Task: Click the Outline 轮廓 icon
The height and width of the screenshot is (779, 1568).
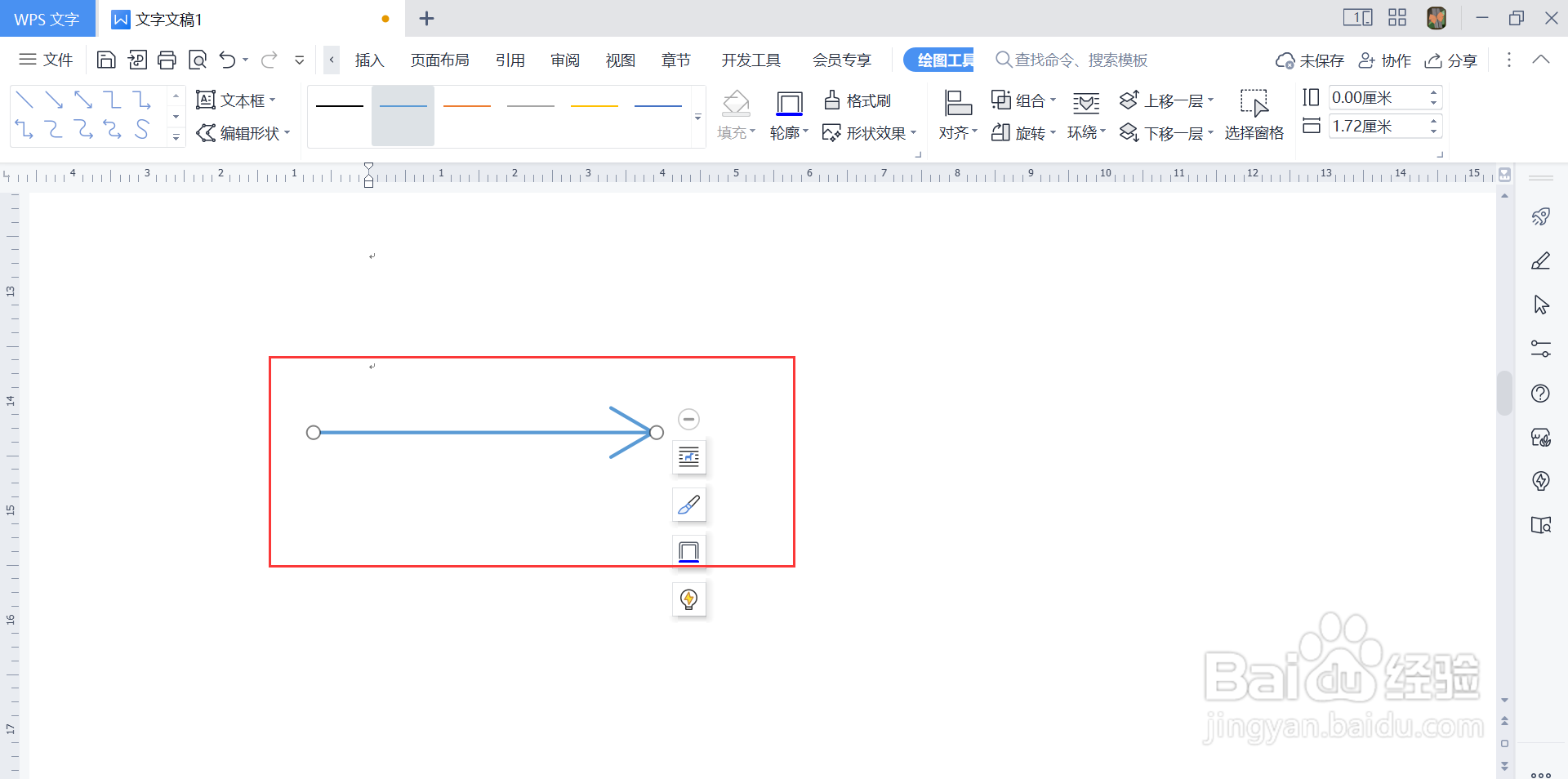Action: tap(789, 104)
